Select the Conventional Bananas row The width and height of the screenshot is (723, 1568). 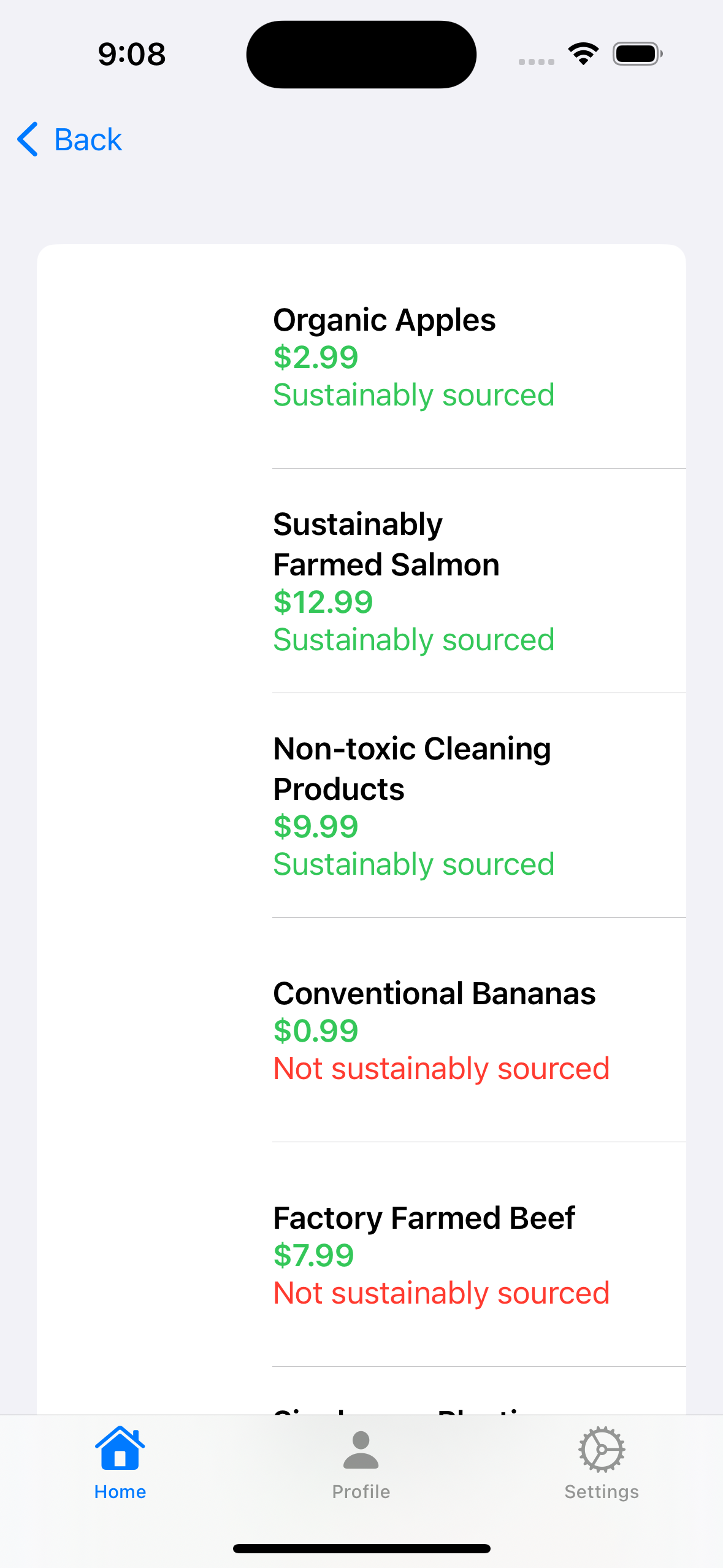click(361, 1030)
